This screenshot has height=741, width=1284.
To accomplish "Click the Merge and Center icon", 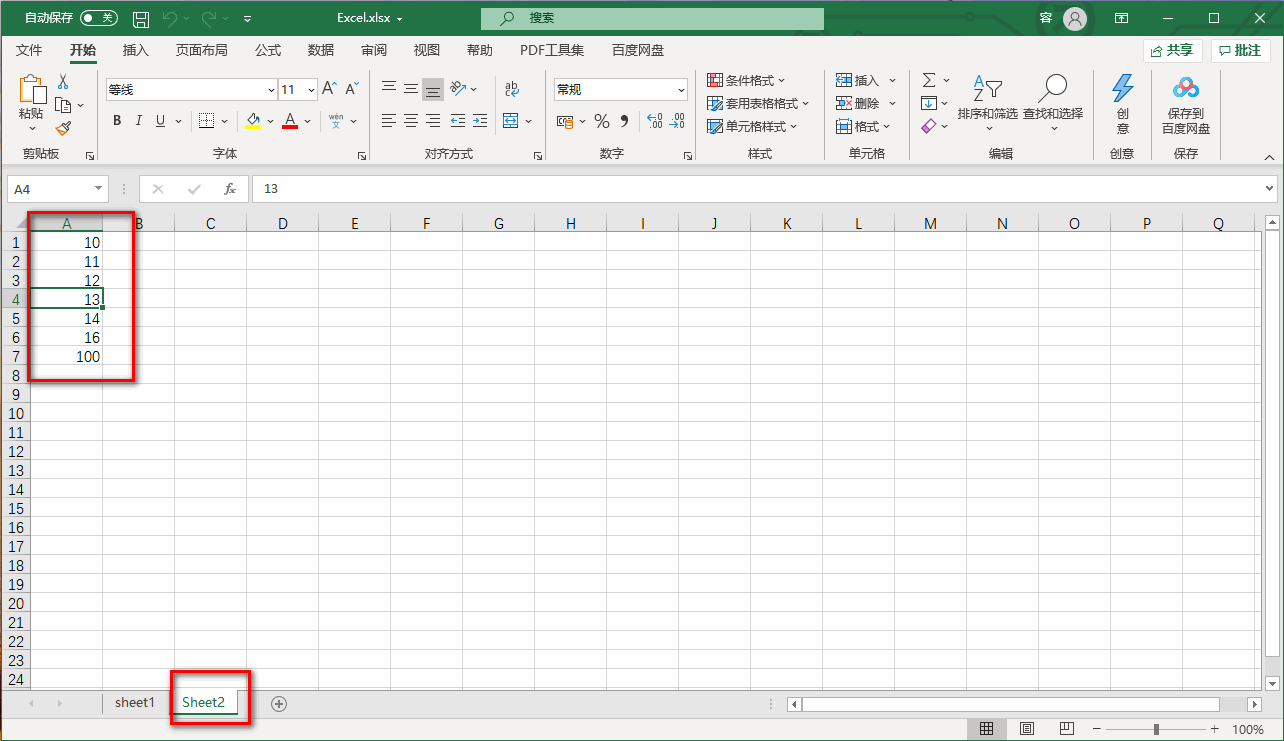I will 511,121.
